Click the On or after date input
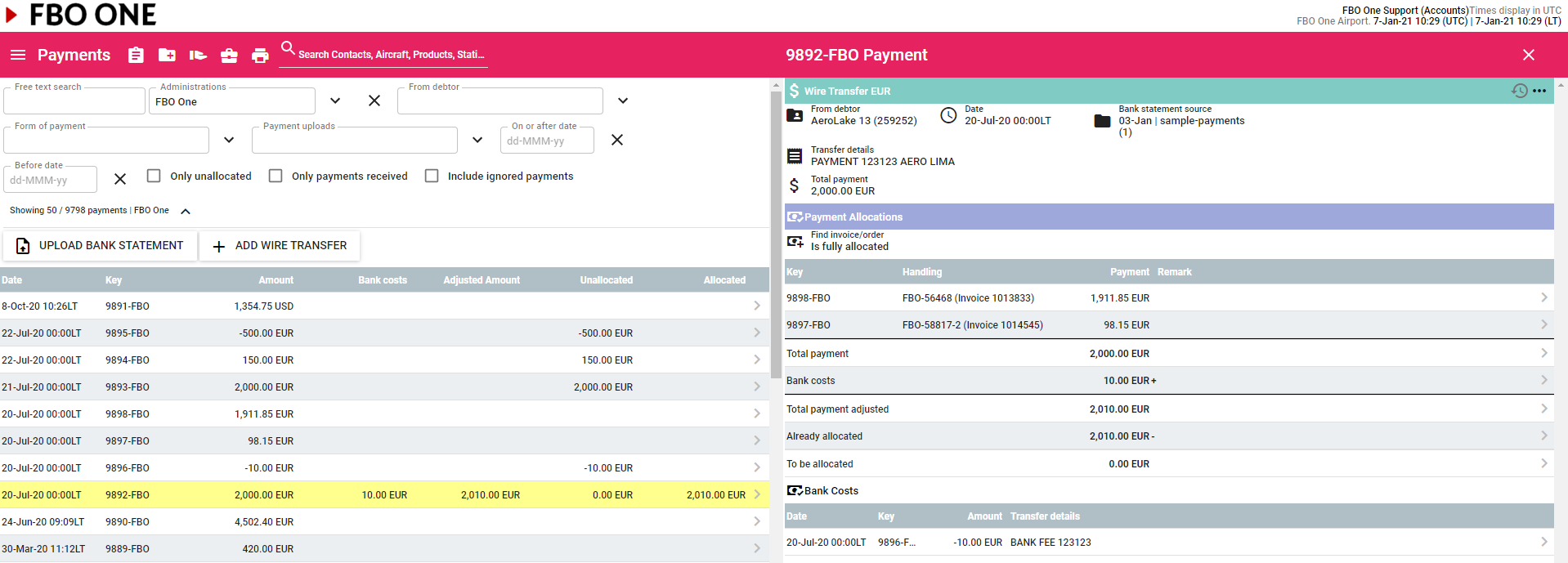The height and width of the screenshot is (563, 1568). 547,141
